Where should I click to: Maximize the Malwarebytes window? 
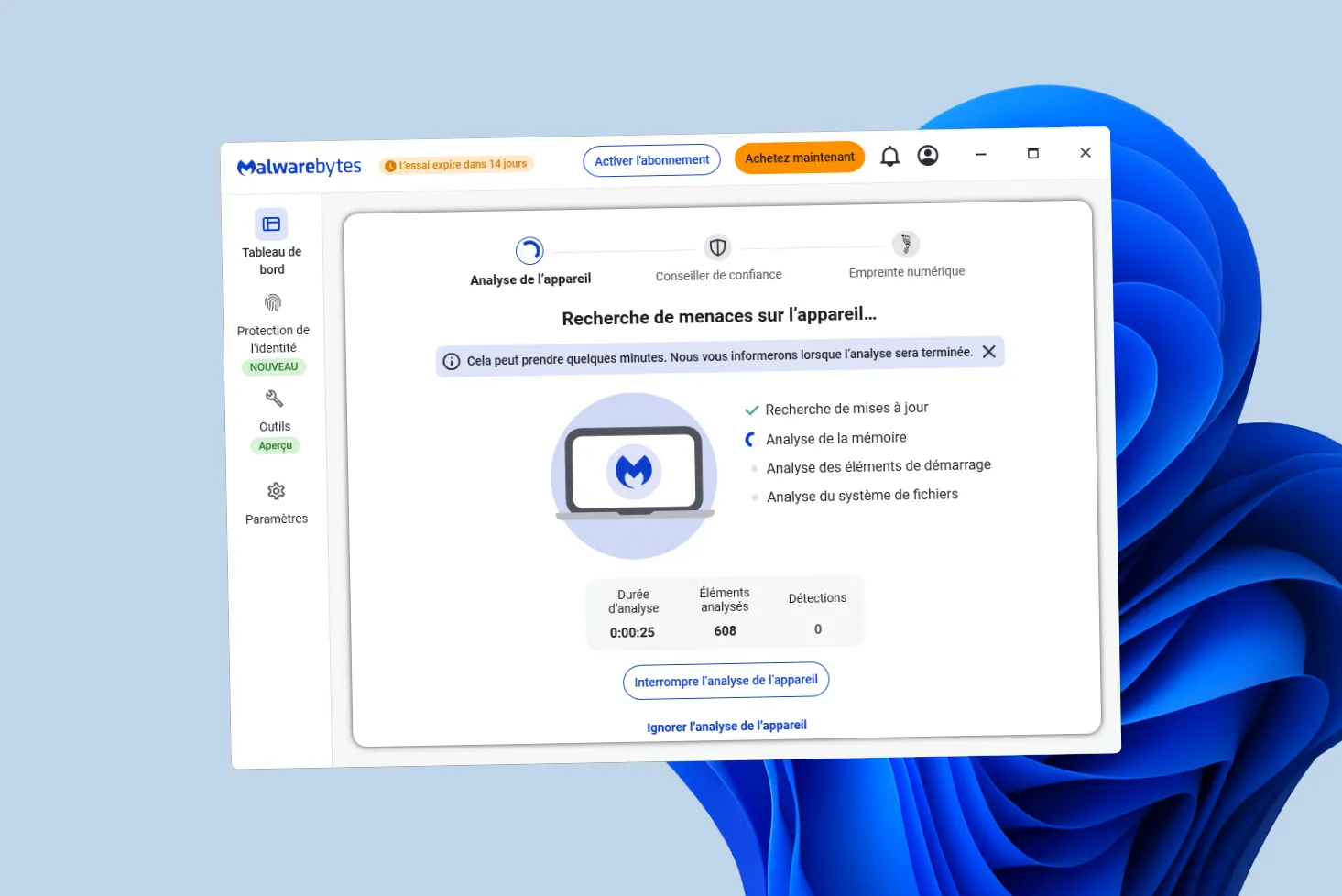point(1033,154)
